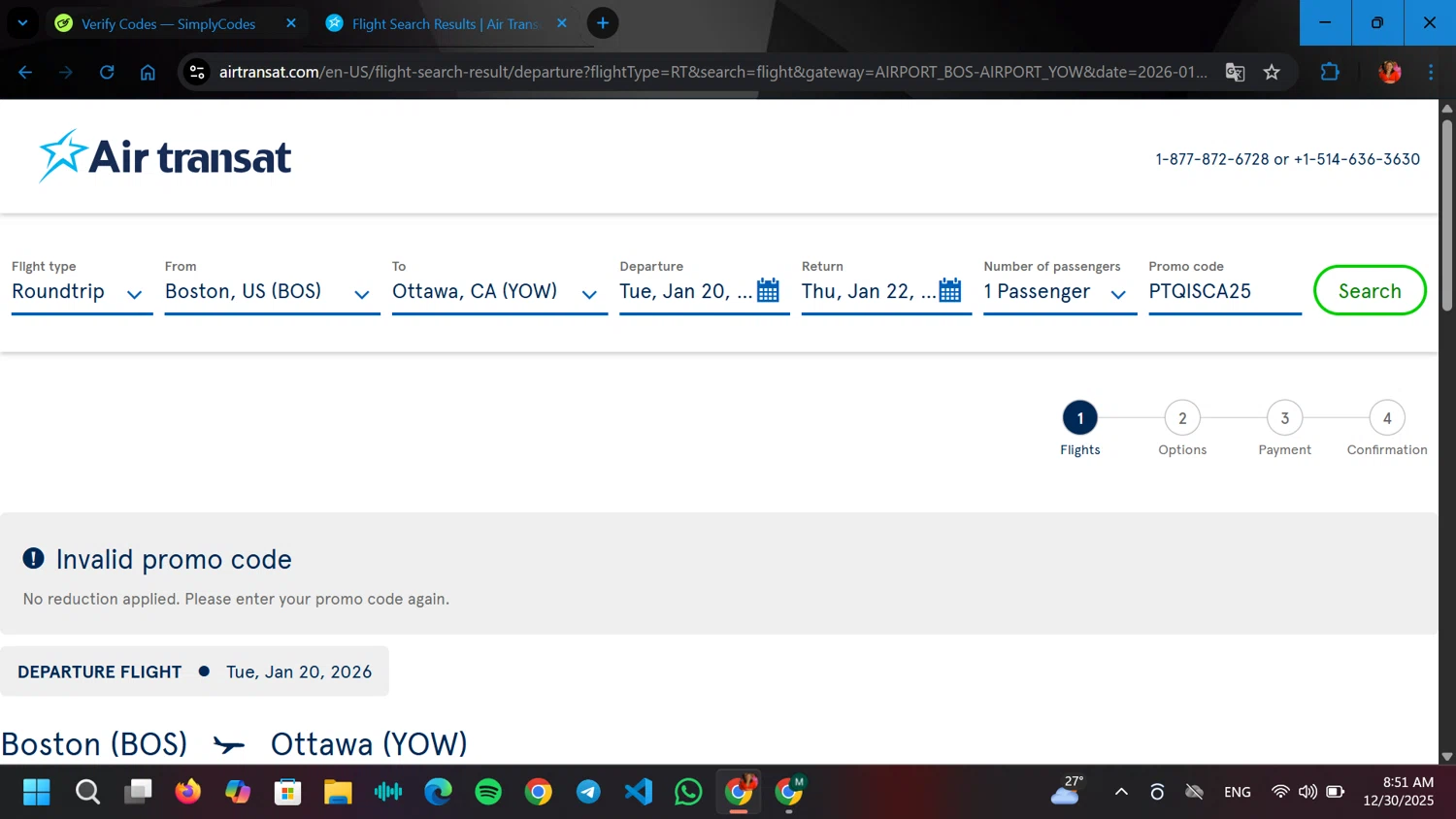Click the phone number 1-877-872-6728
Screen dimensions: 1456x819
point(1212,159)
